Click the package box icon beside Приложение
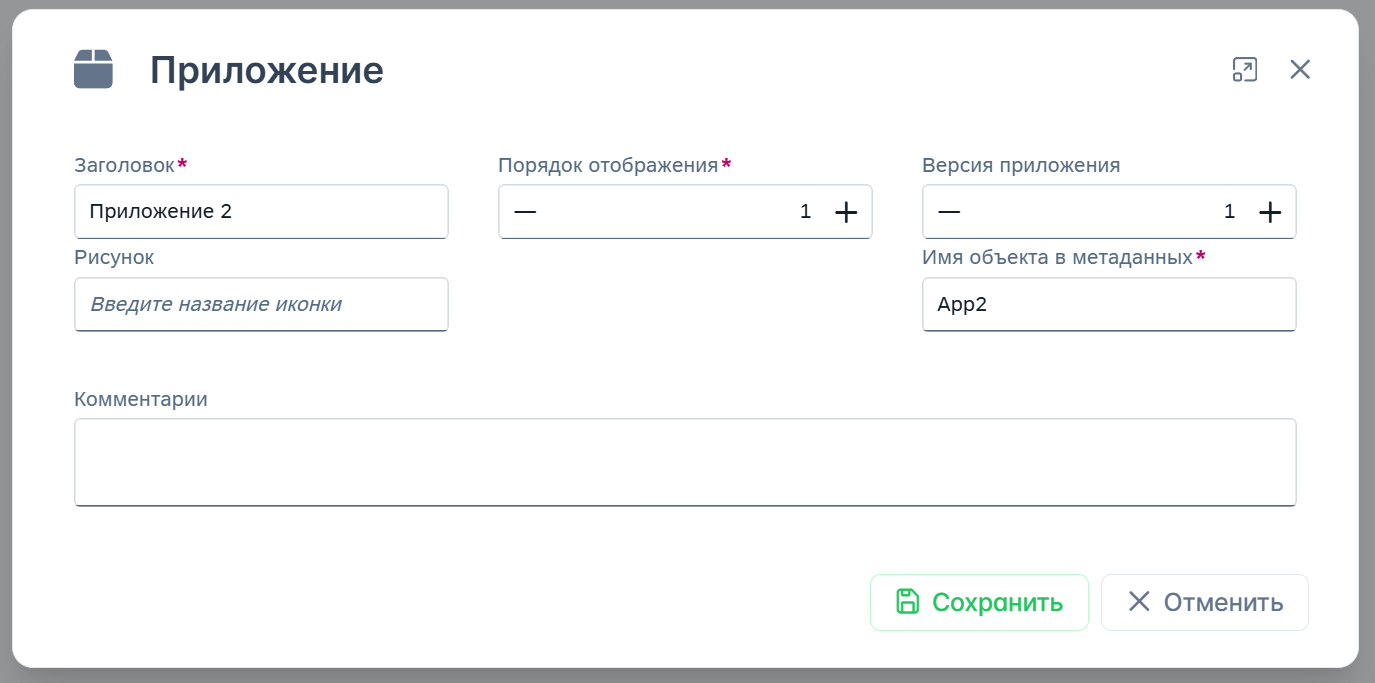The width and height of the screenshot is (1375, 683). click(93, 70)
